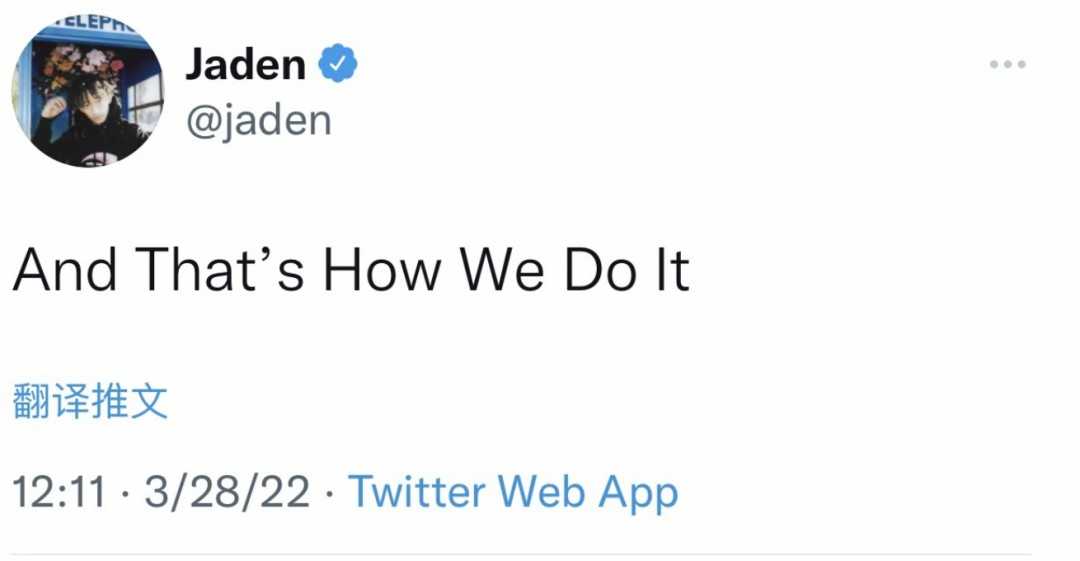The height and width of the screenshot is (561, 1080).
Task: Open Jaden's round profile picture
Action: (87, 90)
